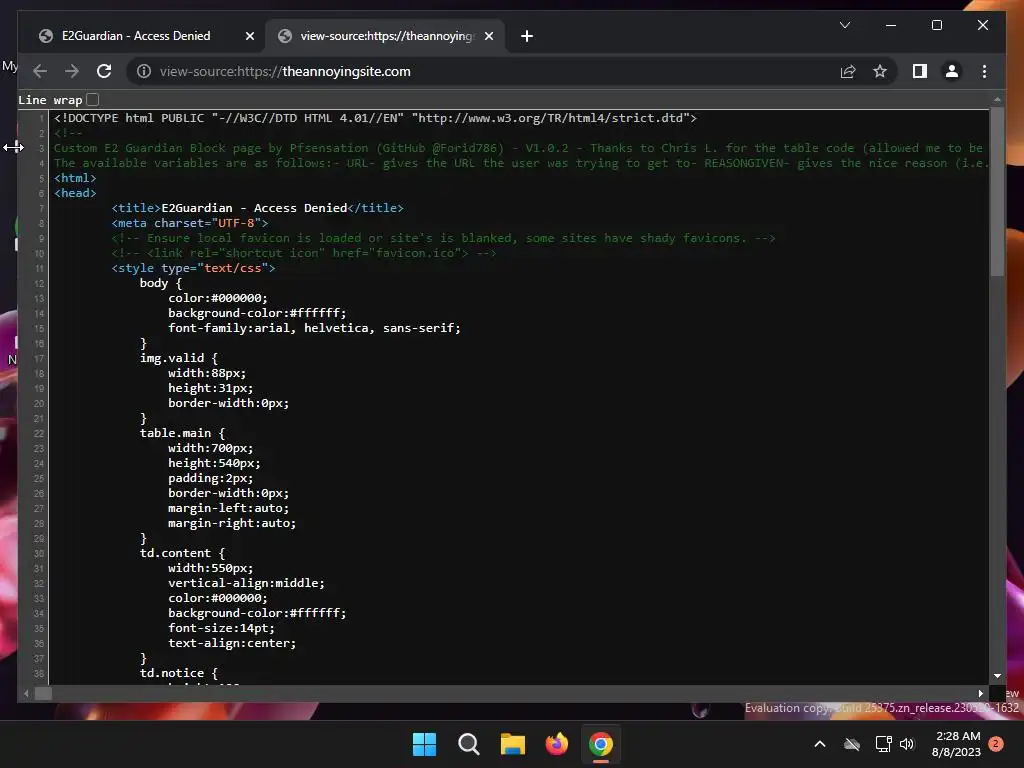
Task: Click the horizontal scroll left arrow
Action: 26,694
